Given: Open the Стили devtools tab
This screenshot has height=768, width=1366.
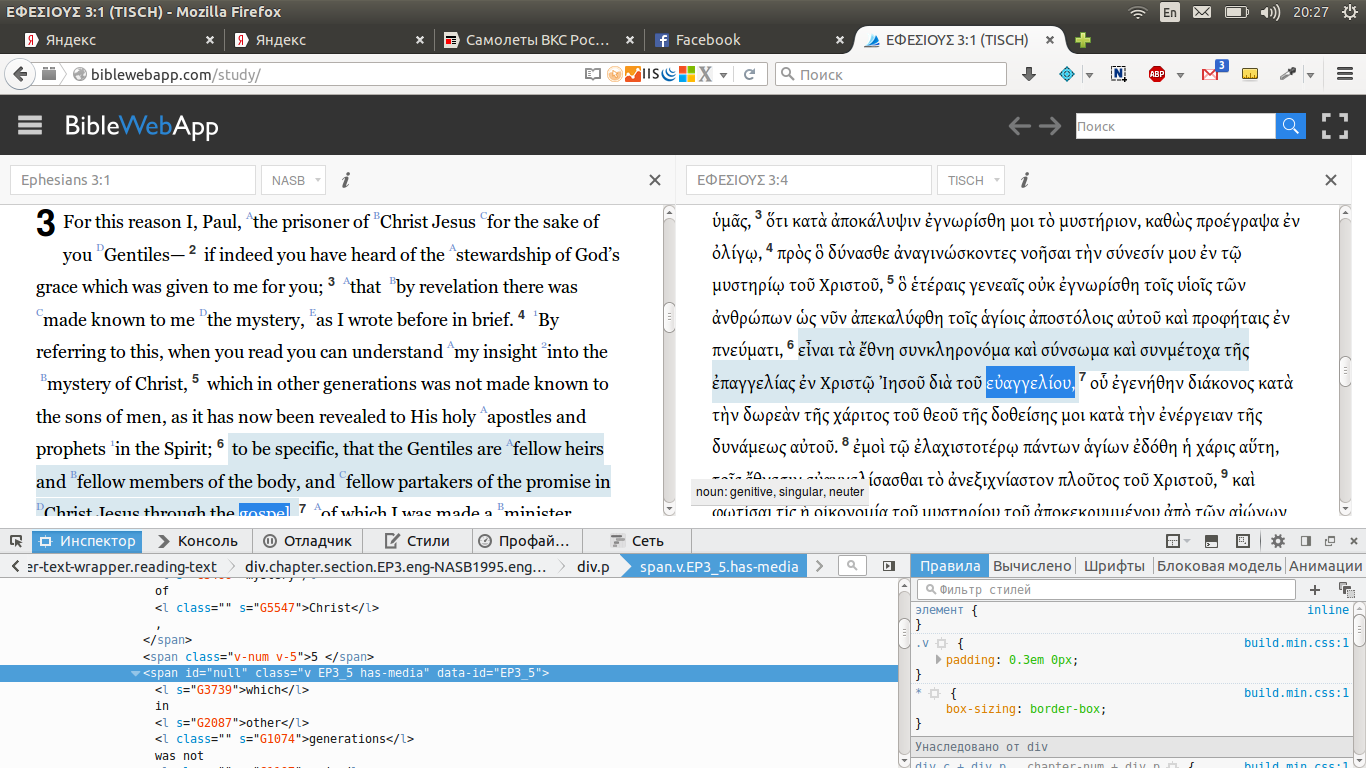Looking at the screenshot, I should click(417, 541).
